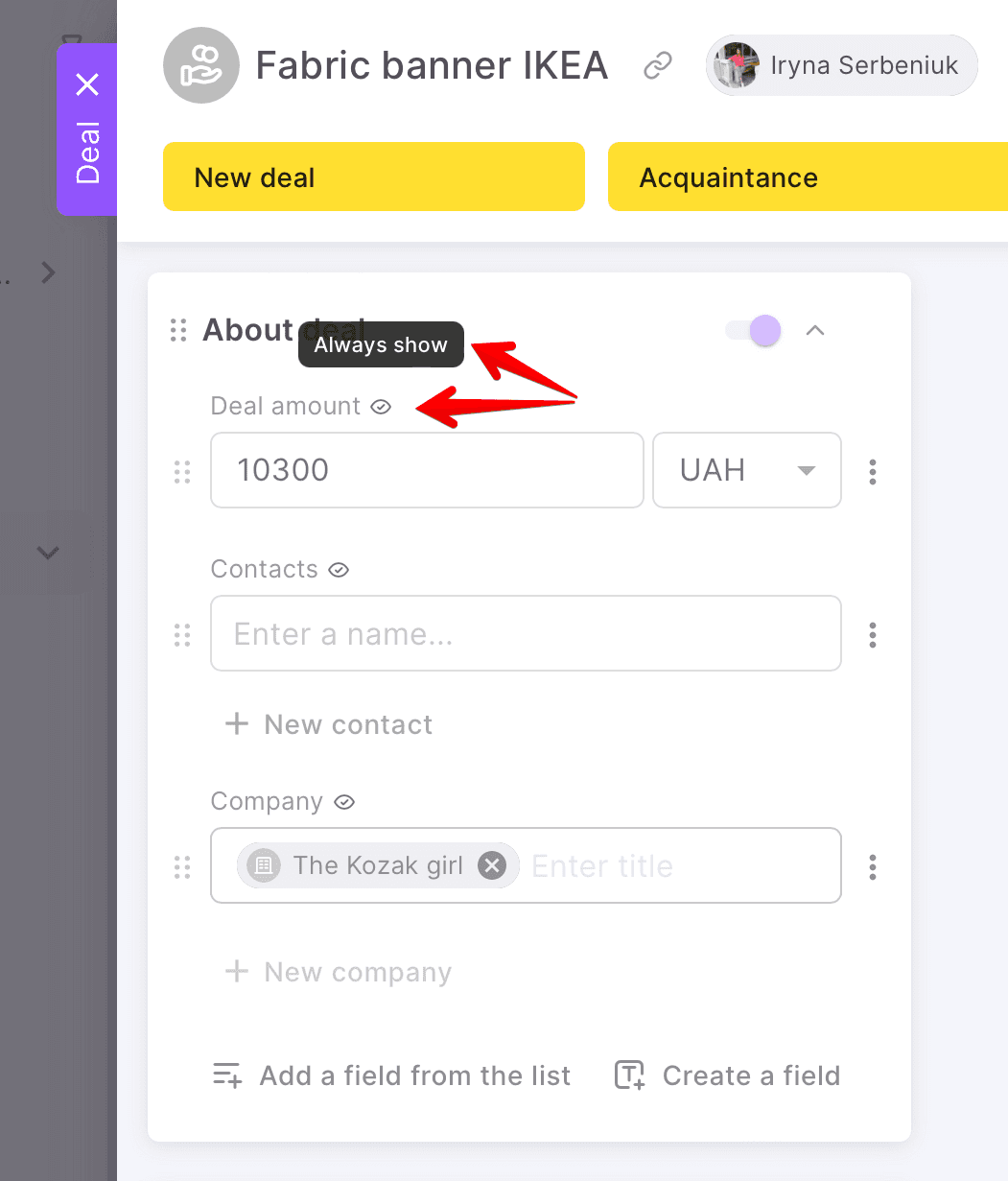The width and height of the screenshot is (1008, 1181).
Task: Toggle the About deal section switch
Action: [754, 331]
